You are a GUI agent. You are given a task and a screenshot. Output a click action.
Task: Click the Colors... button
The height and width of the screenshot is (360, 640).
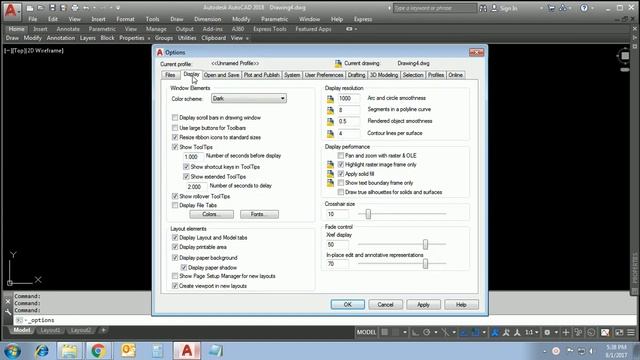[211, 214]
